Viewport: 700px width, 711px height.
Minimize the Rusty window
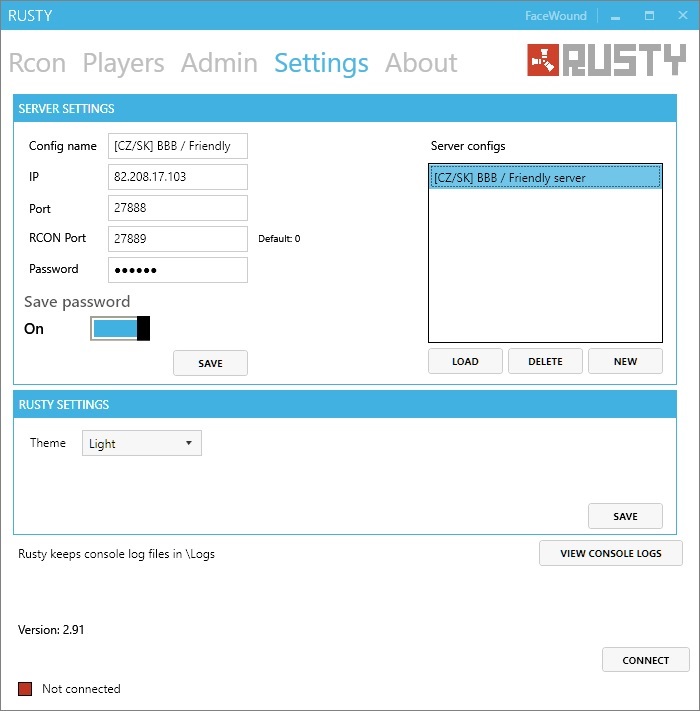click(x=615, y=16)
